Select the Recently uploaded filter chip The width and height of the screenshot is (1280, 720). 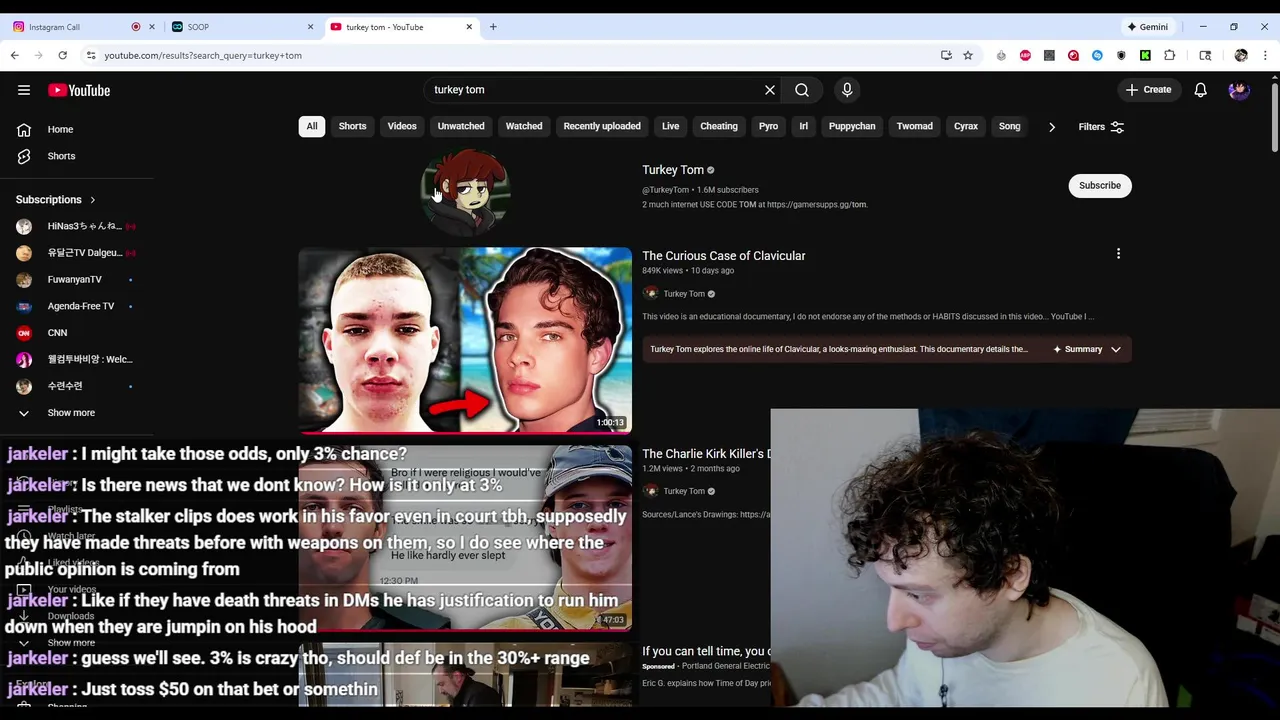pyautogui.click(x=602, y=126)
